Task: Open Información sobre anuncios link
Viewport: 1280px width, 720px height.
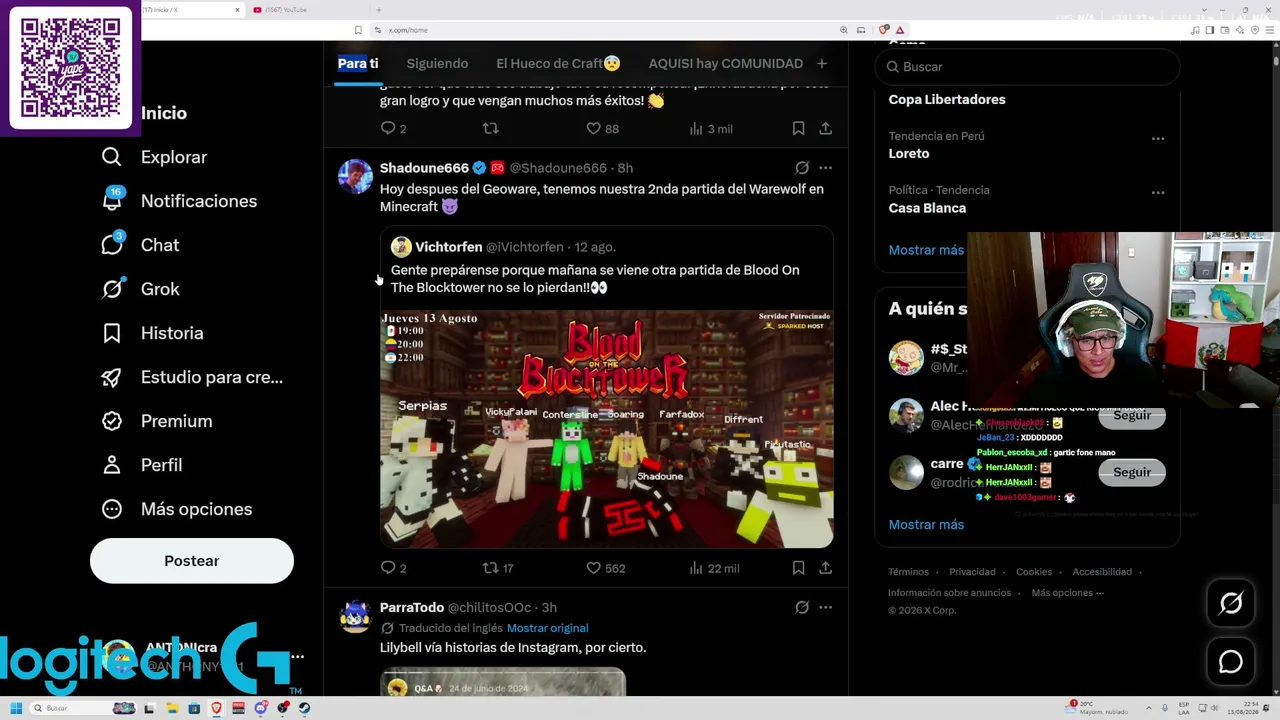Action: coord(950,593)
